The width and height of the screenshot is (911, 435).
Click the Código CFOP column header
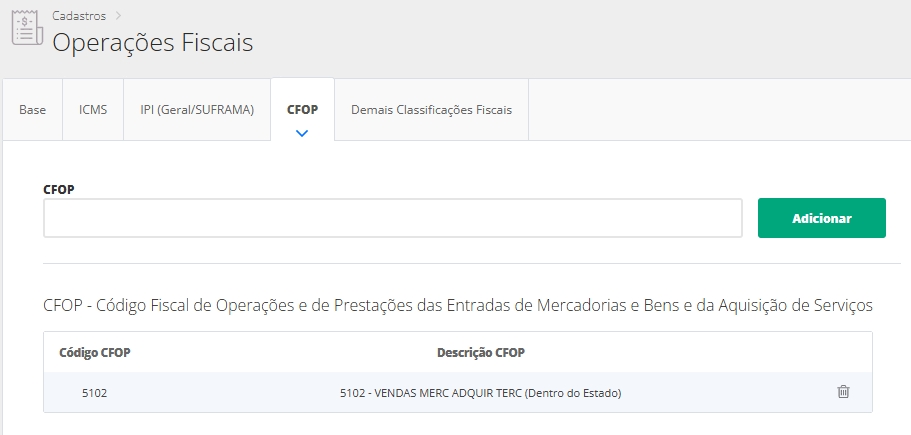(x=95, y=353)
